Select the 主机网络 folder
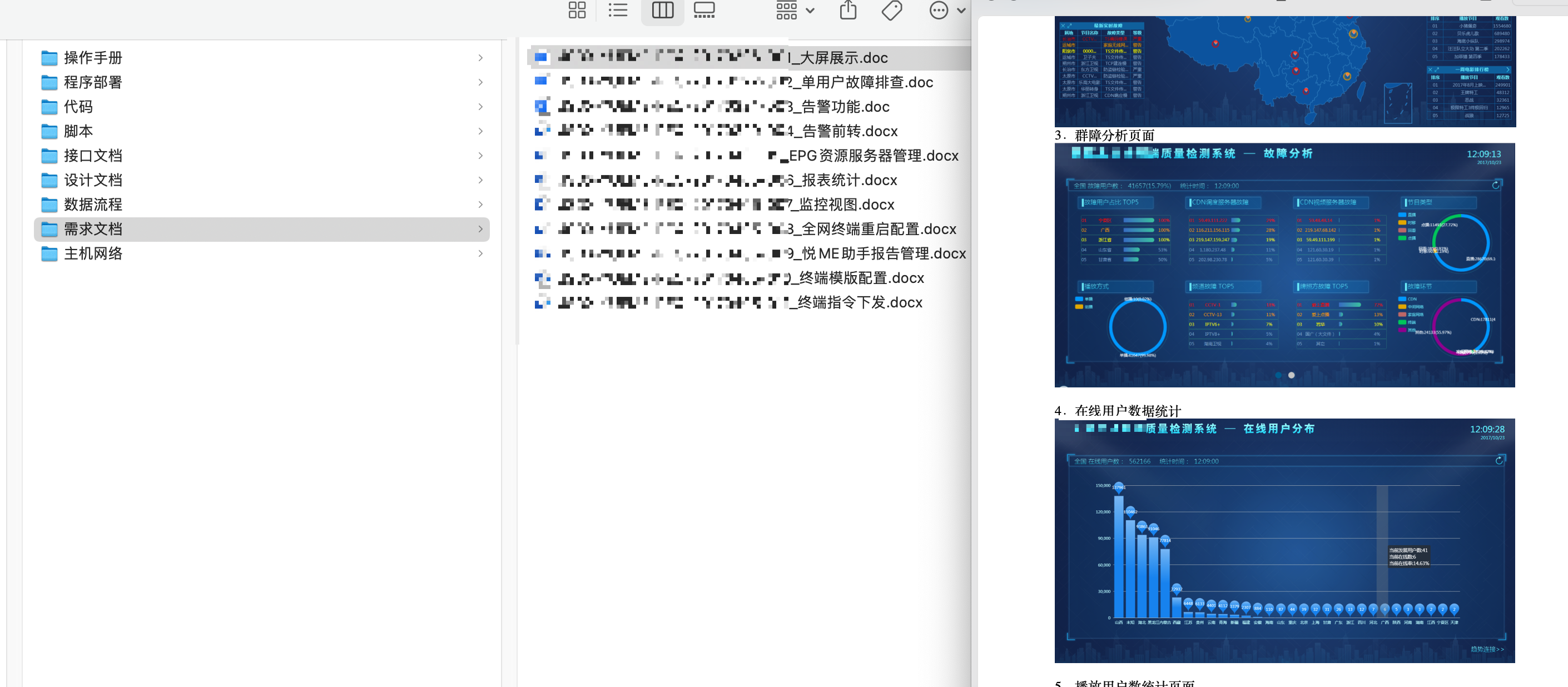Screen dimensions: 1568x687 click(x=93, y=254)
